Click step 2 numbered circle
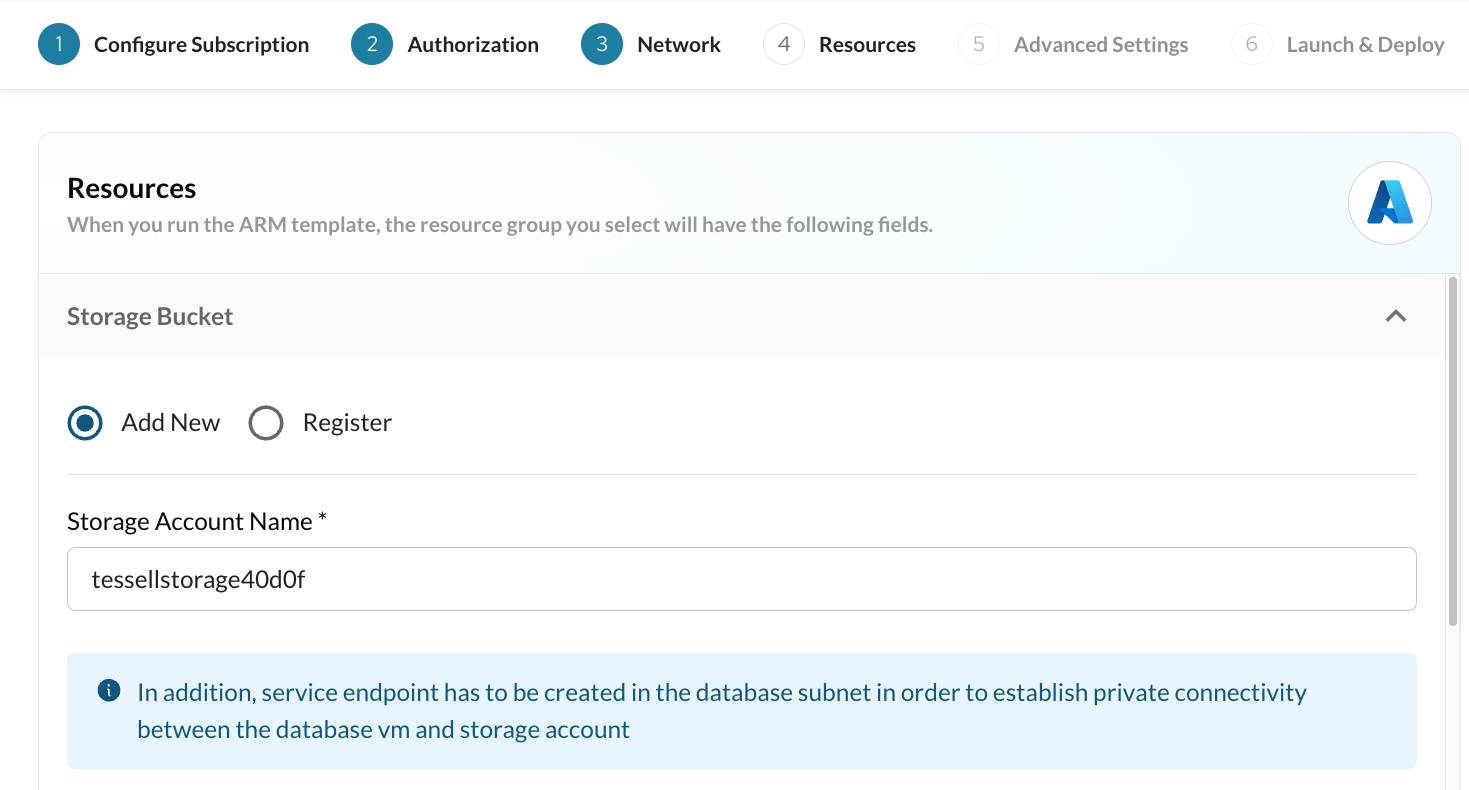 372,45
